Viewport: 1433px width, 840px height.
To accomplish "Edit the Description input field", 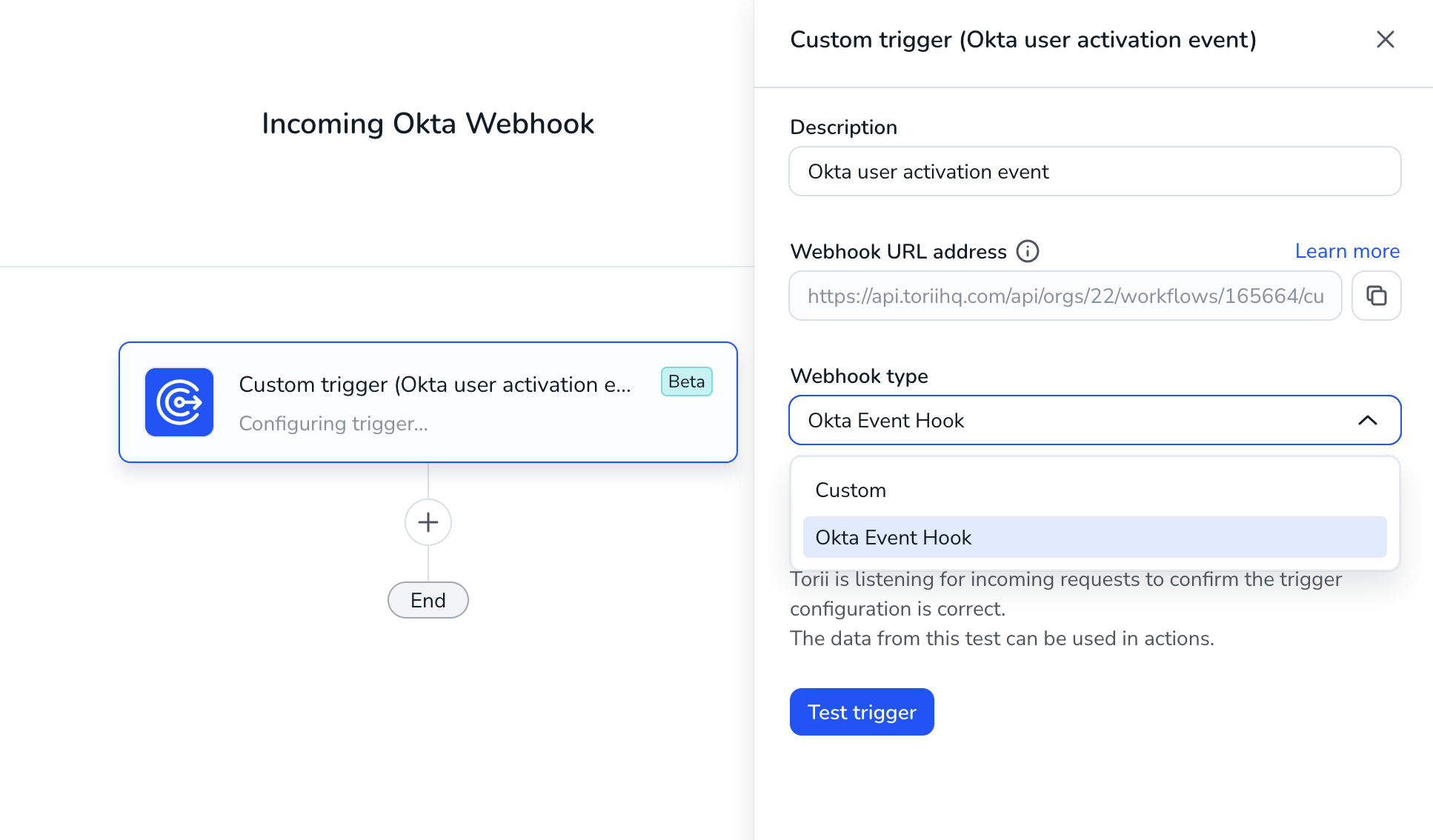I will click(1094, 171).
